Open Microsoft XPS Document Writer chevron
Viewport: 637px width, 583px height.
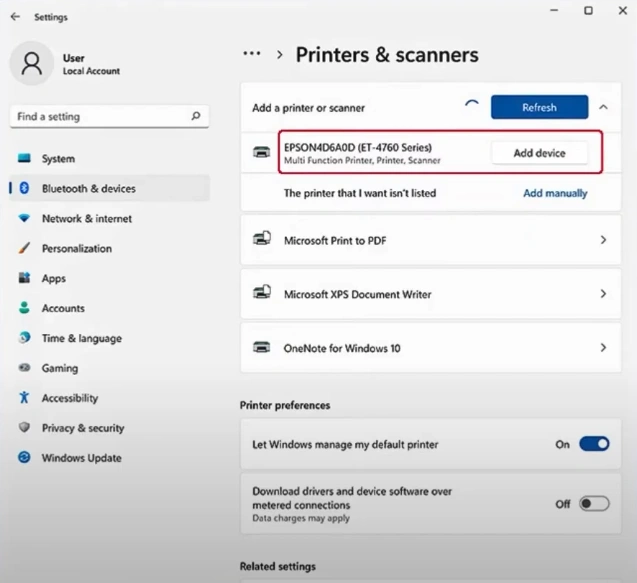[x=603, y=294]
